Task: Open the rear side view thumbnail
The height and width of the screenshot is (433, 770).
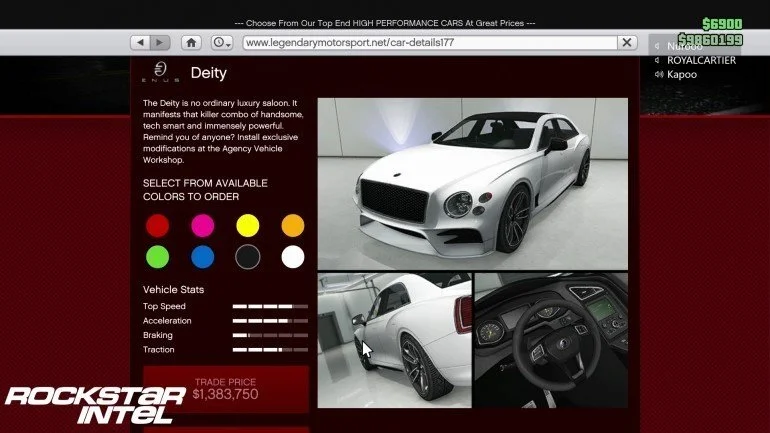Action: [394, 341]
